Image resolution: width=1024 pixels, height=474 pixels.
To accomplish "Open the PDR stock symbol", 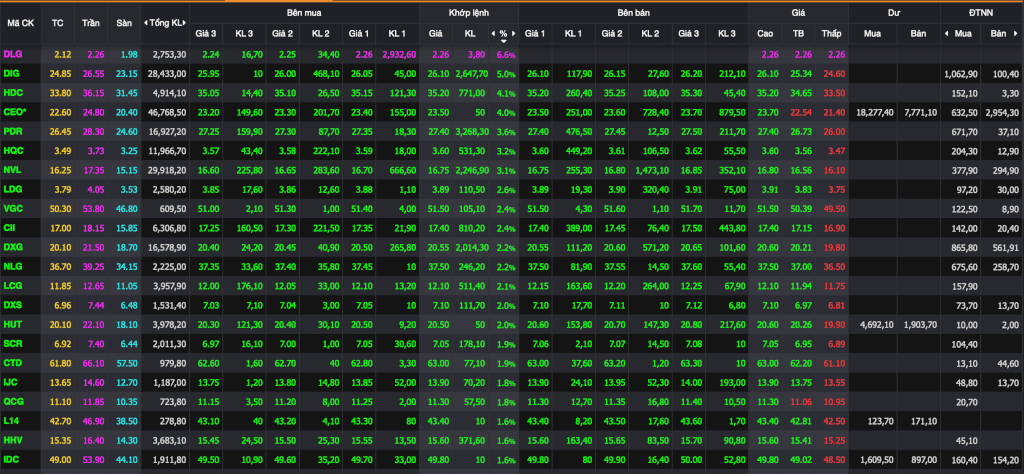I will (13, 131).
